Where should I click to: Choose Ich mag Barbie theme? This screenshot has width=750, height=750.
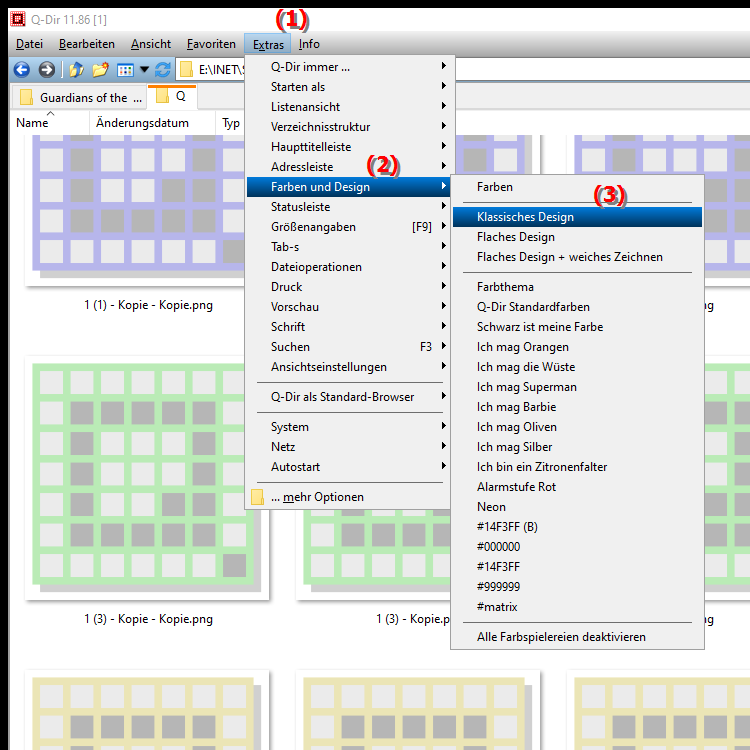point(577,407)
